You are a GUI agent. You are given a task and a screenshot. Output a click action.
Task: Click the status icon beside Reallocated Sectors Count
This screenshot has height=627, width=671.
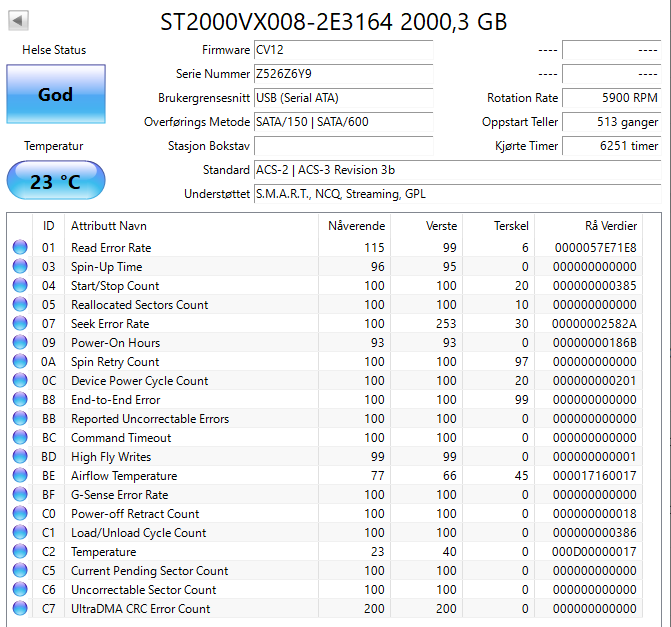pos(20,305)
